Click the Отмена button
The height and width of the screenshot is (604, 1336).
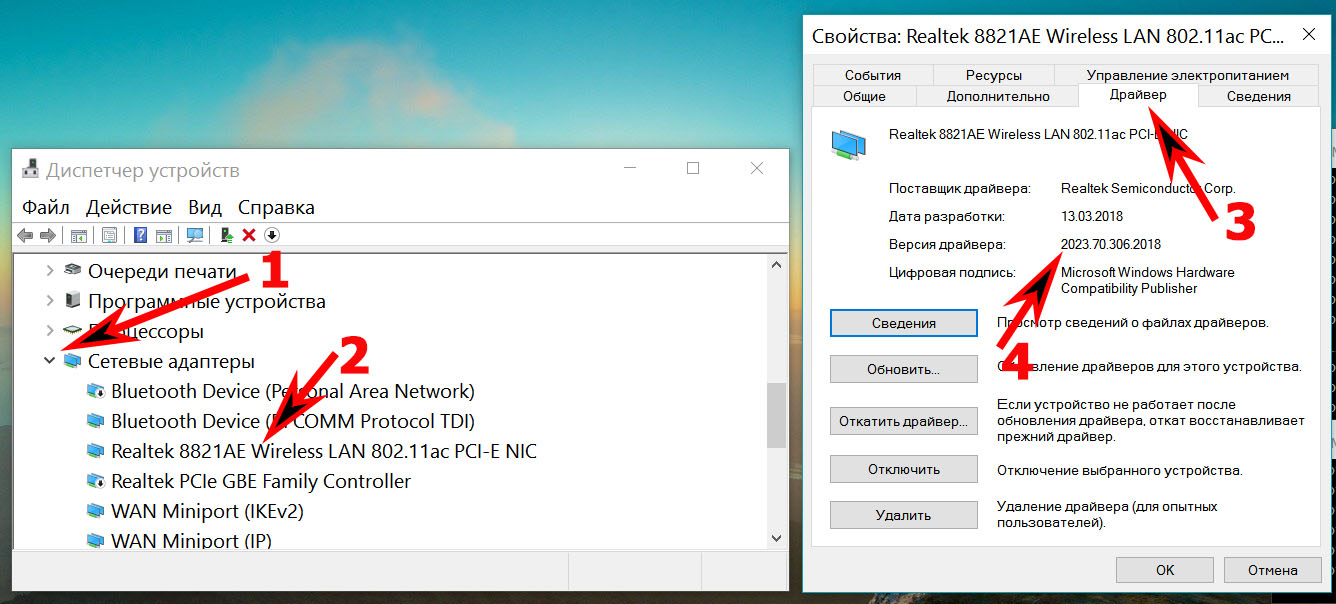click(1273, 570)
